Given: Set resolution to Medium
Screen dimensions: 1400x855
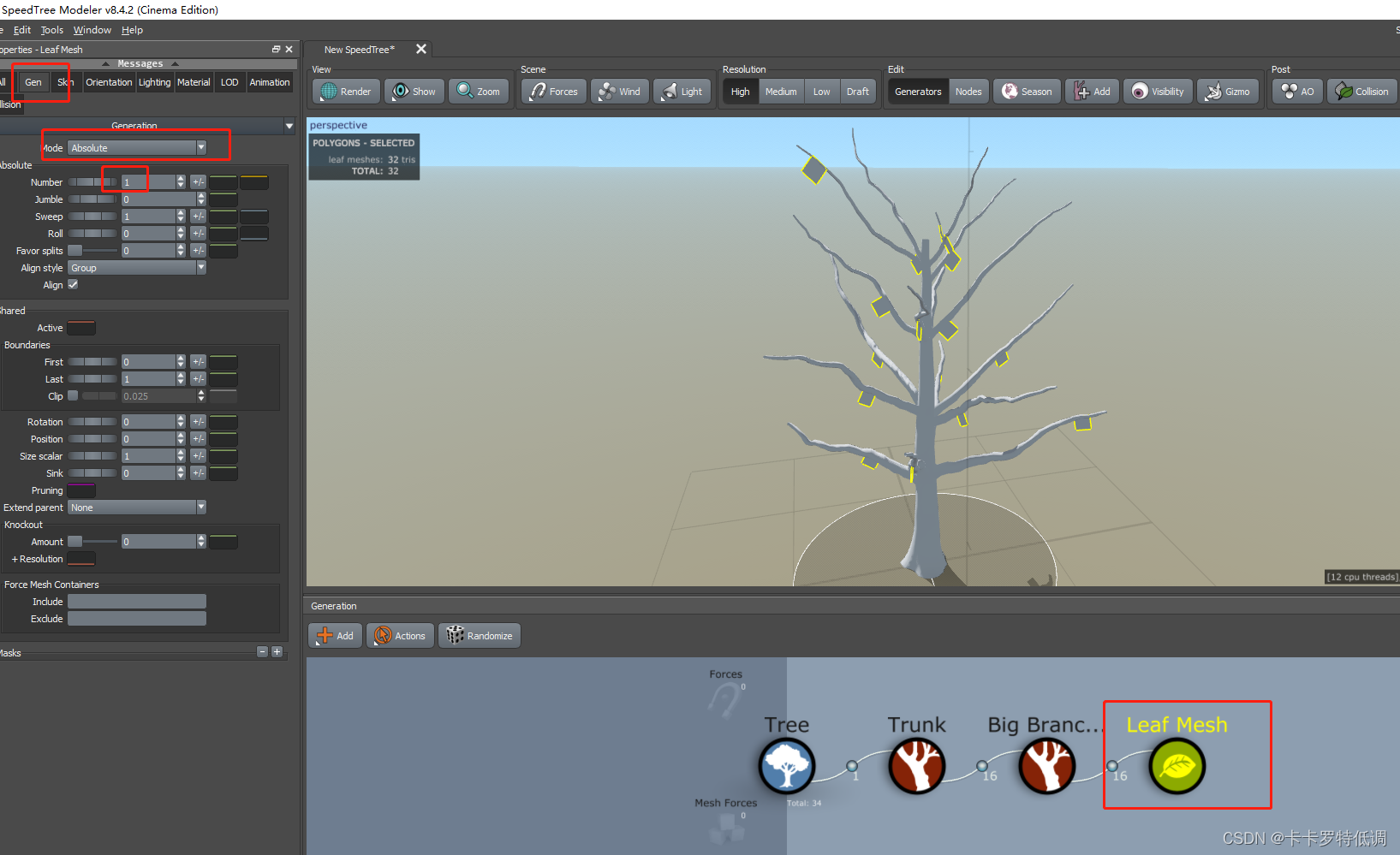Looking at the screenshot, I should coord(781,92).
